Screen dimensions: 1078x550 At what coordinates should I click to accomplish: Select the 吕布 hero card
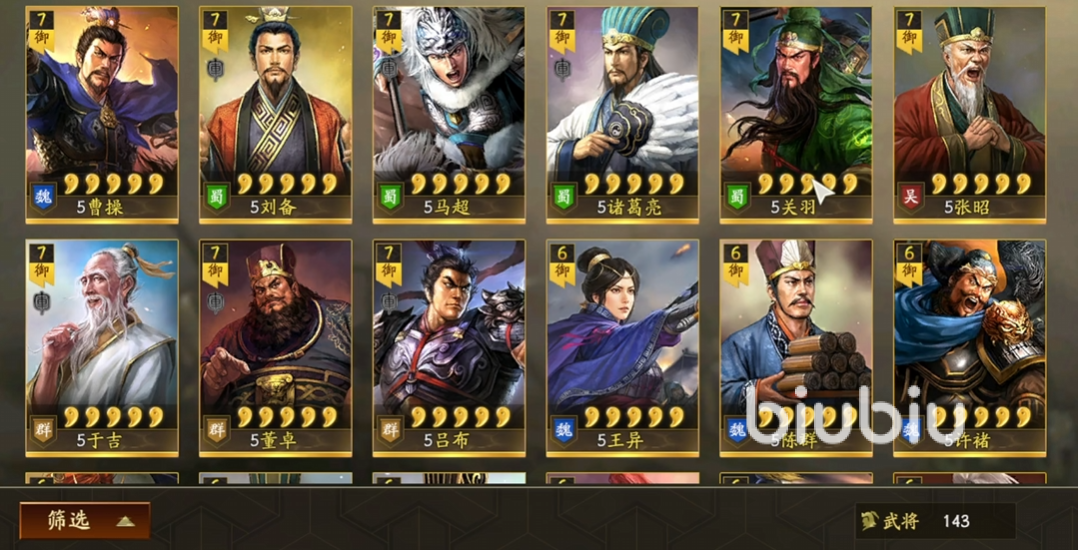(x=449, y=348)
